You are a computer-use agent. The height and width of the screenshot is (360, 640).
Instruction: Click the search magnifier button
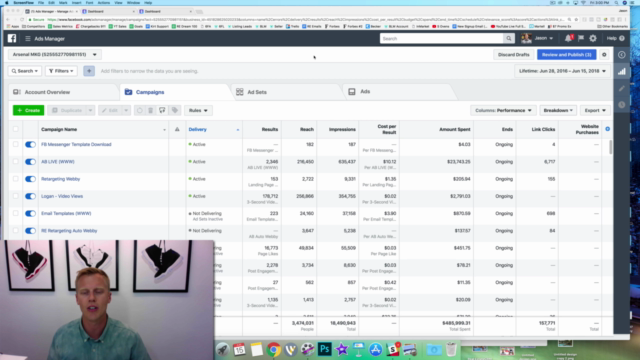509,38
